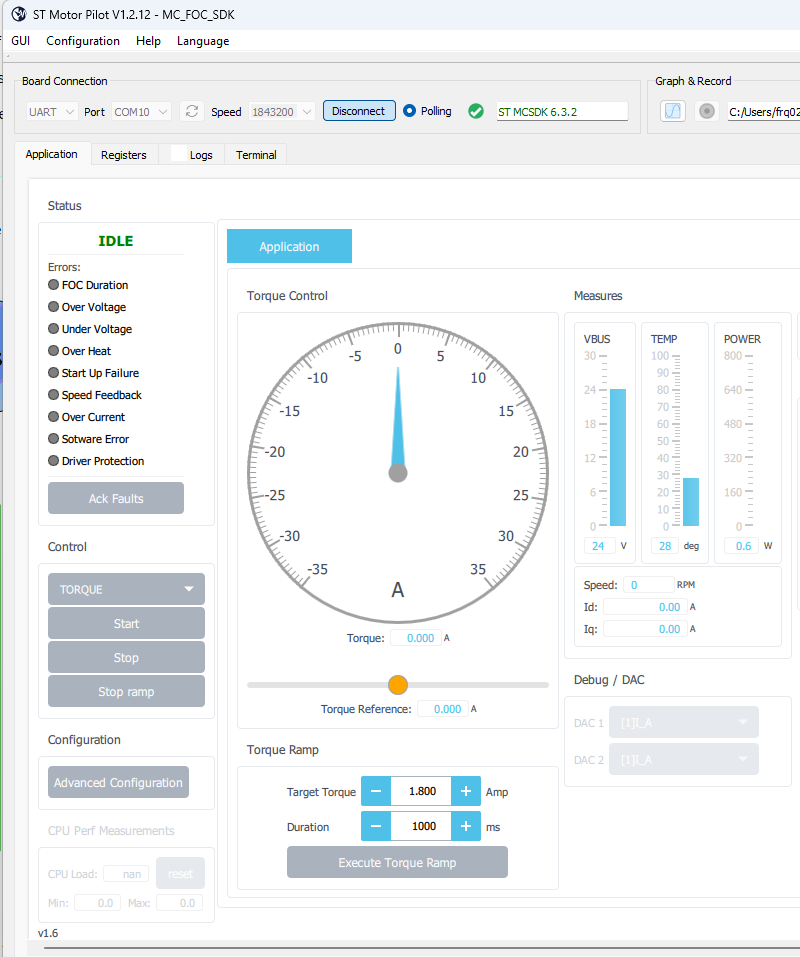Screen dimensions: 800x957
Task: Increase Target Torque with plus button
Action: tap(466, 792)
